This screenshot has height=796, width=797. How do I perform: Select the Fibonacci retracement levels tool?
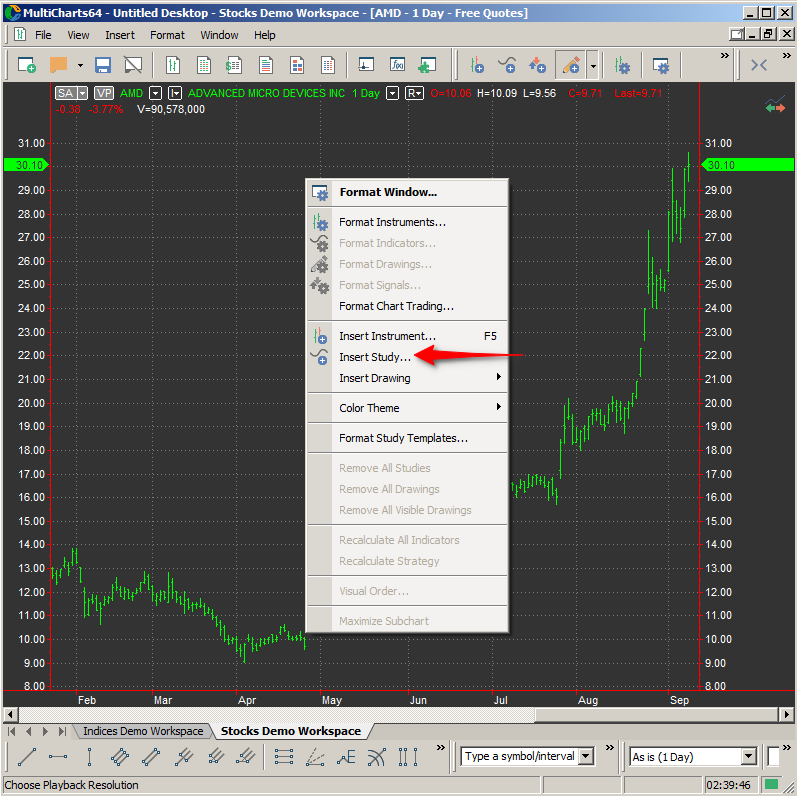(284, 757)
